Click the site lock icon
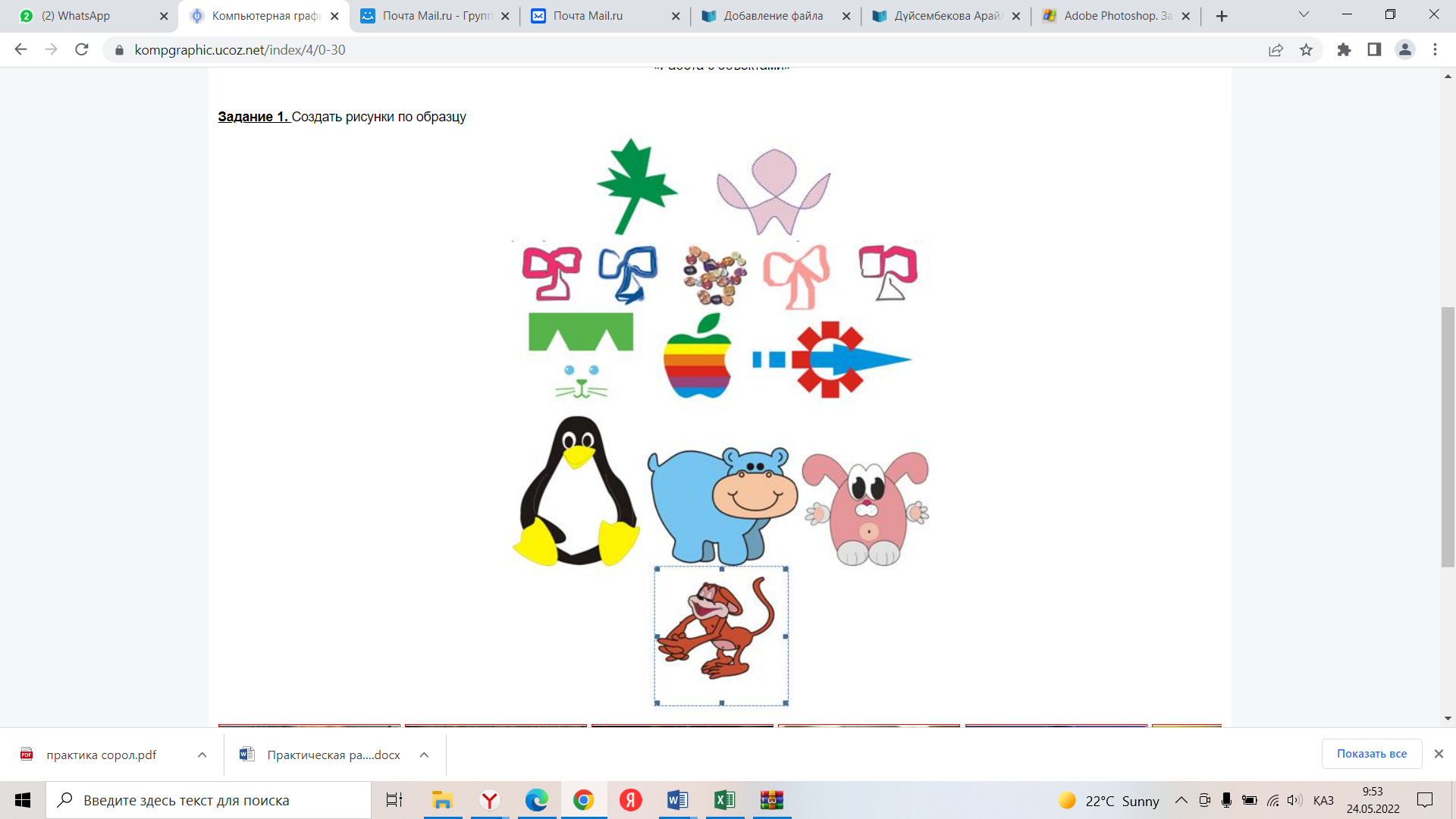 click(x=119, y=50)
